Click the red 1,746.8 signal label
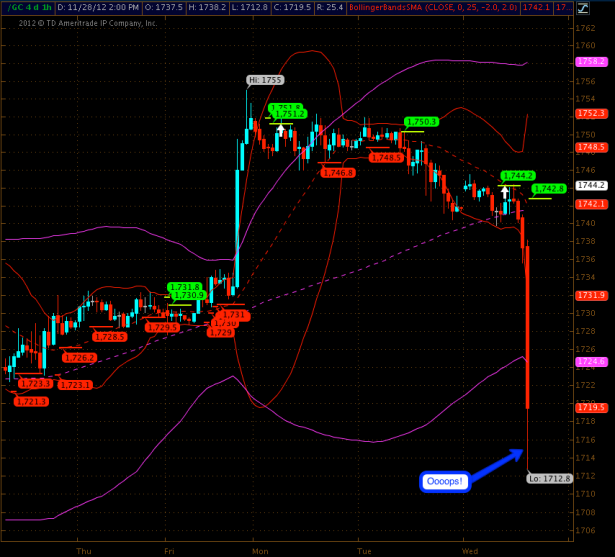615x557 pixels. (338, 173)
